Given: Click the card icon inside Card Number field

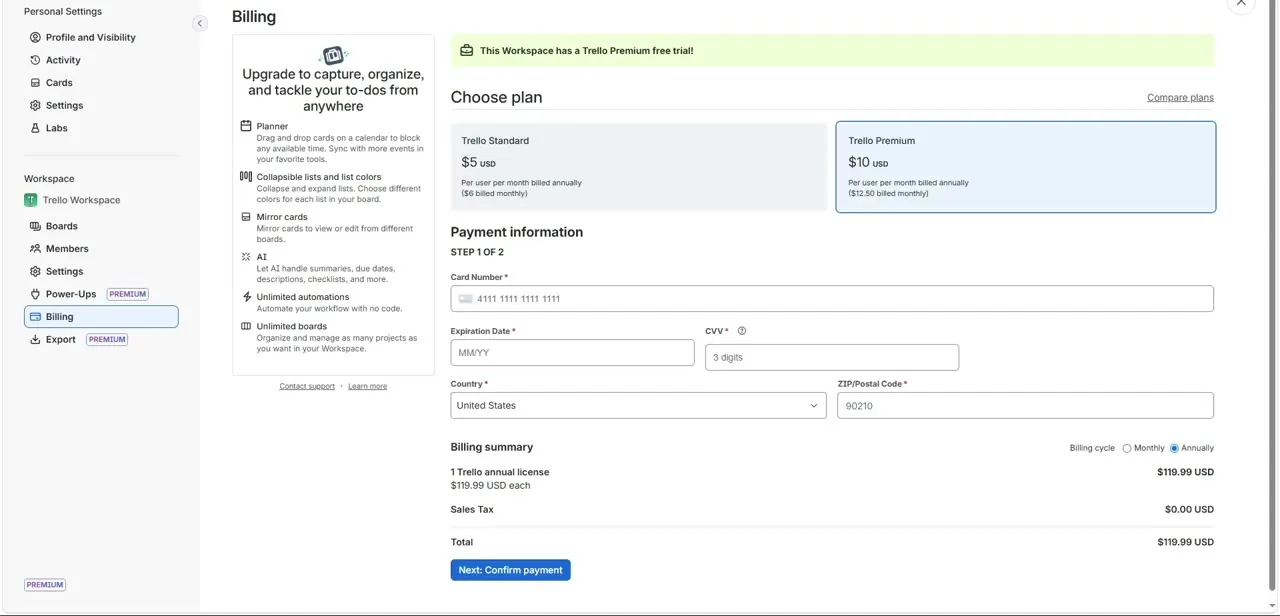Looking at the screenshot, I should click(465, 299).
